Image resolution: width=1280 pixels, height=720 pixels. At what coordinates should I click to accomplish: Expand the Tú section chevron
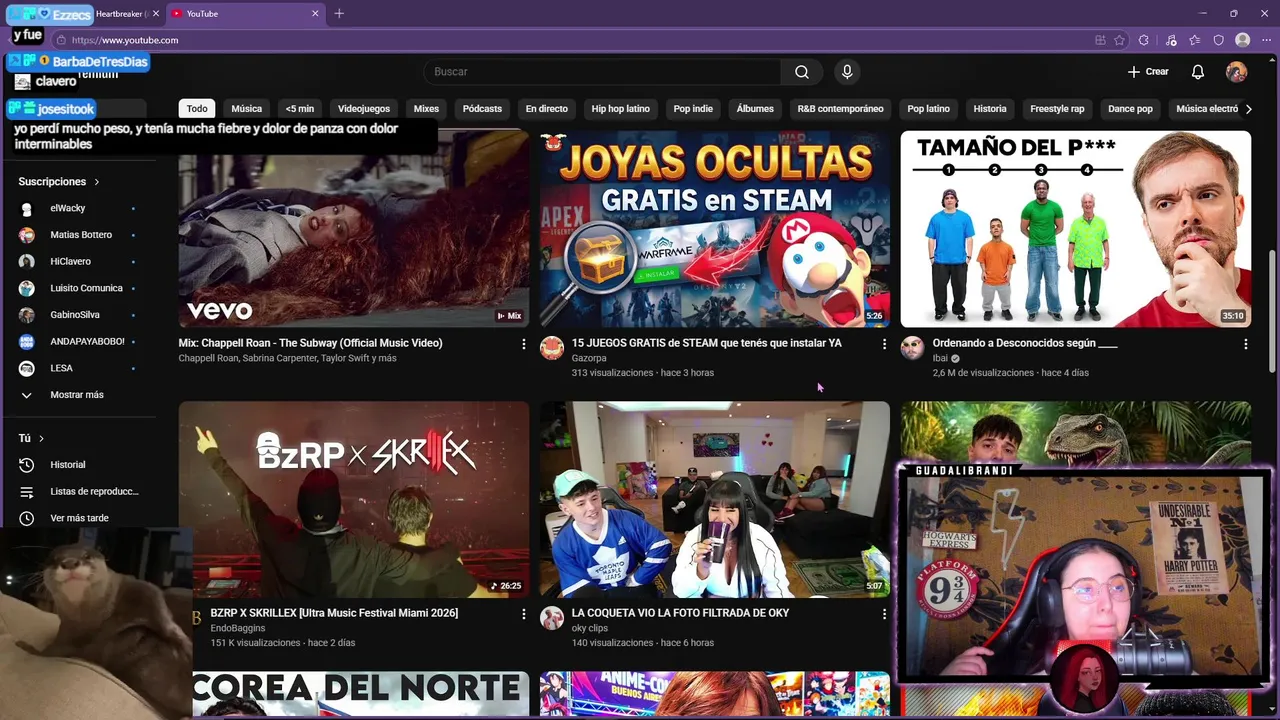[41, 439]
